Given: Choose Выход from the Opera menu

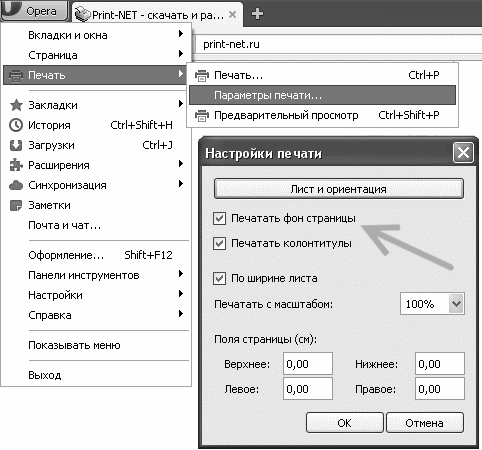Looking at the screenshot, I should [x=45, y=375].
